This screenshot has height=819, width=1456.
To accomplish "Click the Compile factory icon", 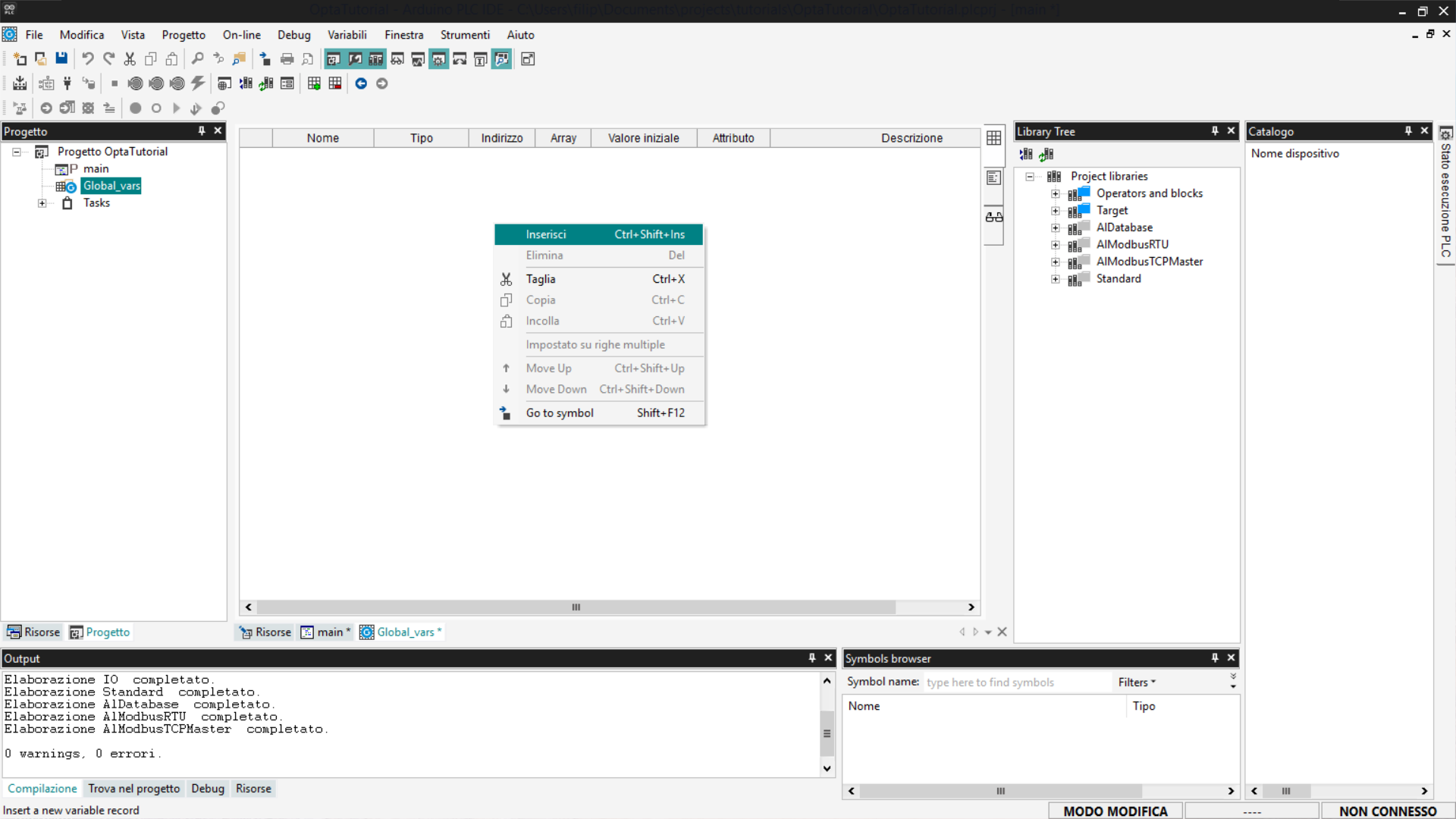I will pyautogui.click(x=20, y=83).
